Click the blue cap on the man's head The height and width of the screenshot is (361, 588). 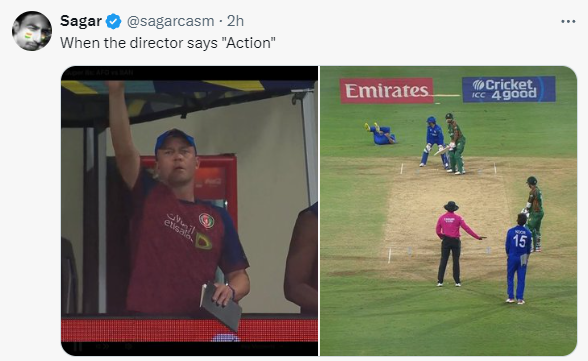175,140
